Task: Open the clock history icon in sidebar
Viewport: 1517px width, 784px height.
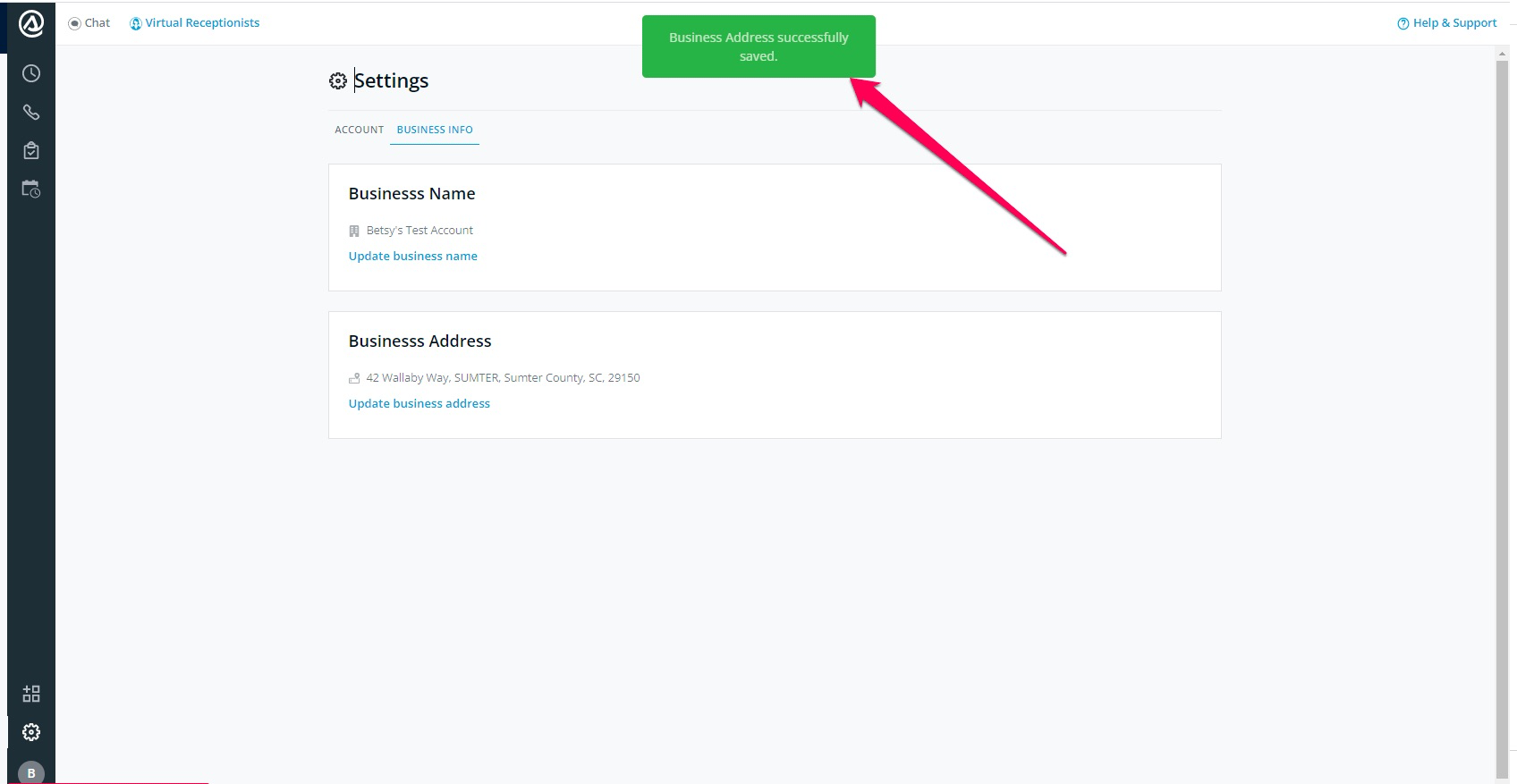Action: point(31,73)
